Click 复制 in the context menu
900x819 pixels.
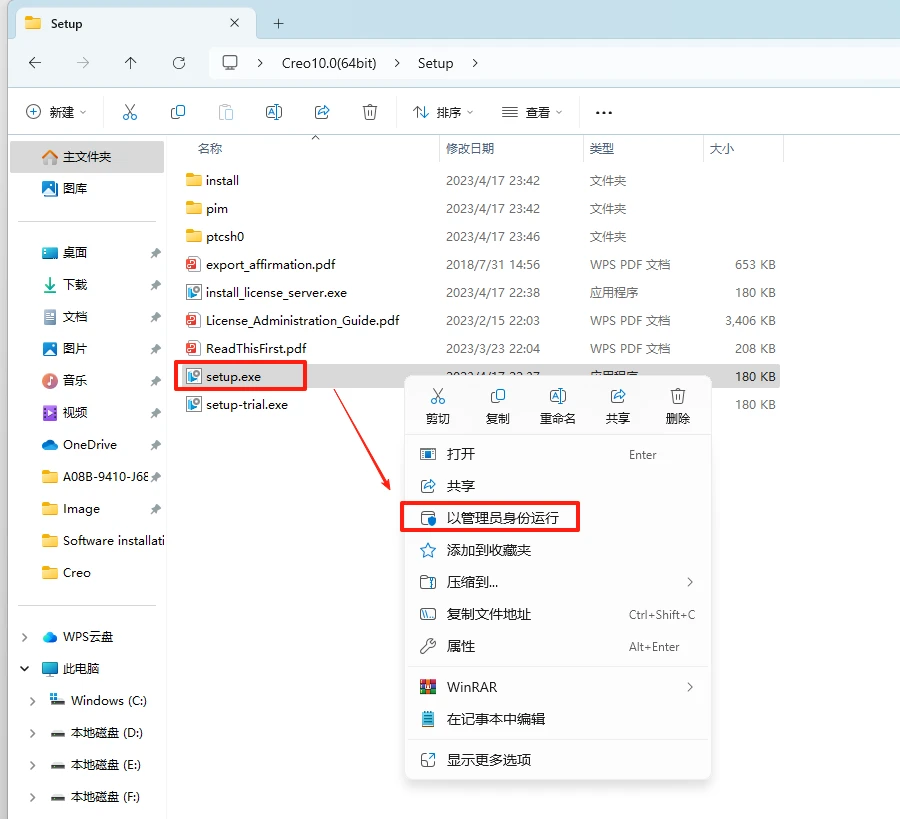(x=498, y=406)
